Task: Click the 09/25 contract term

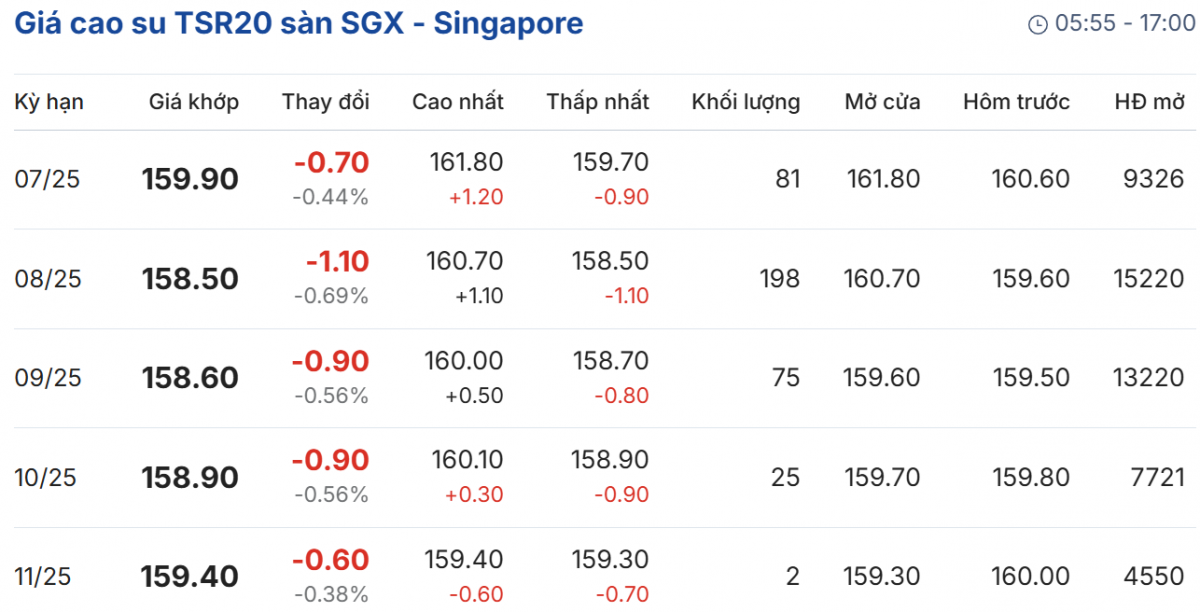Action: click(47, 378)
